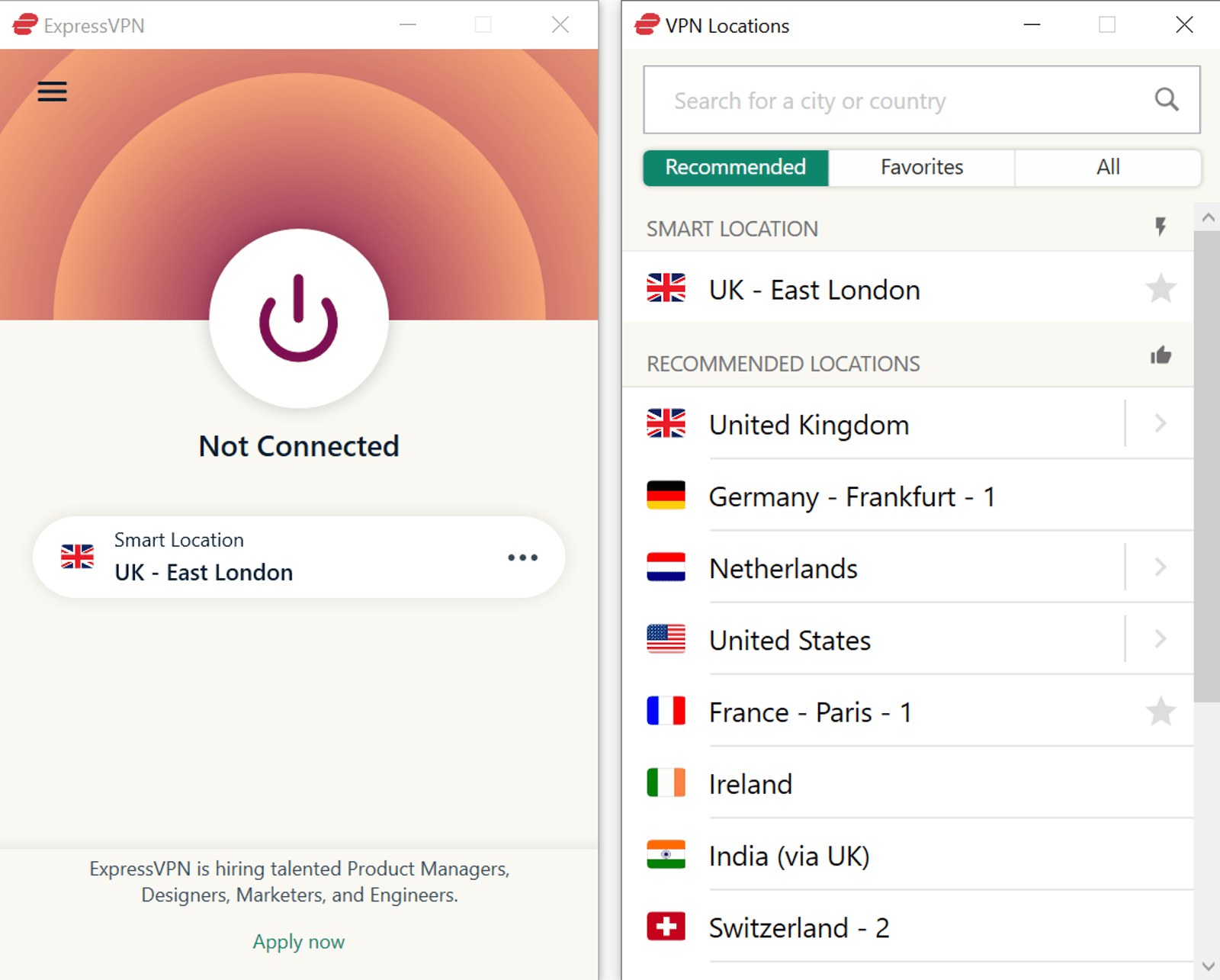Favorite the UK - East London location
Image resolution: width=1220 pixels, height=980 pixels.
coord(1161,288)
